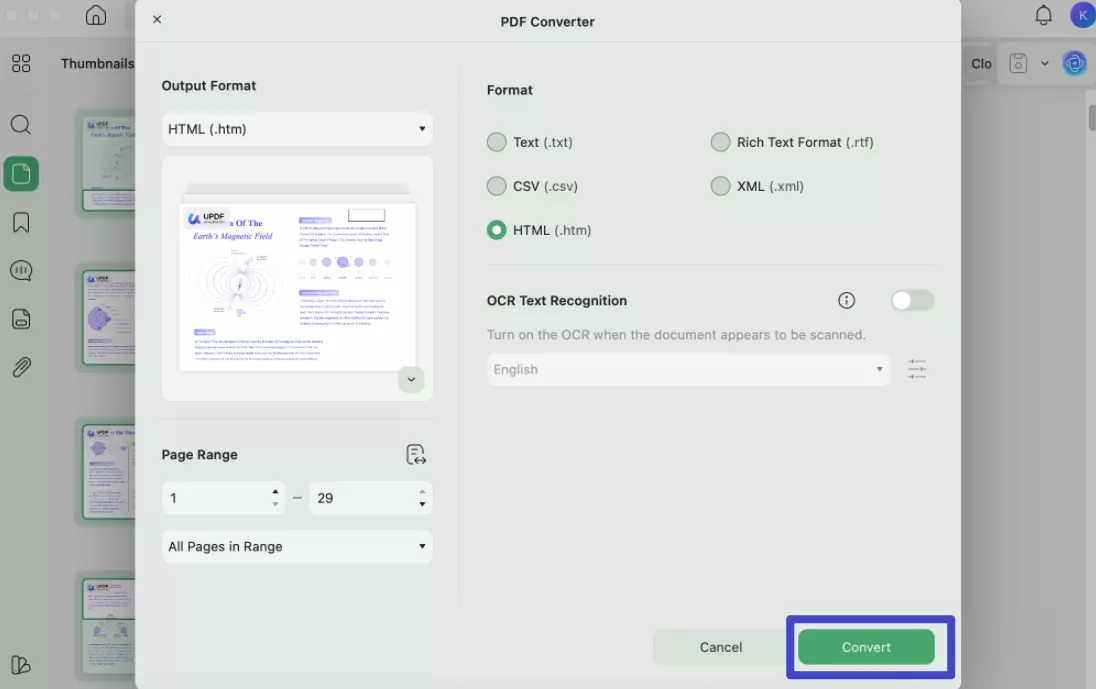1096x689 pixels.
Task: Close the PDF Converter dialog
Action: (157, 20)
